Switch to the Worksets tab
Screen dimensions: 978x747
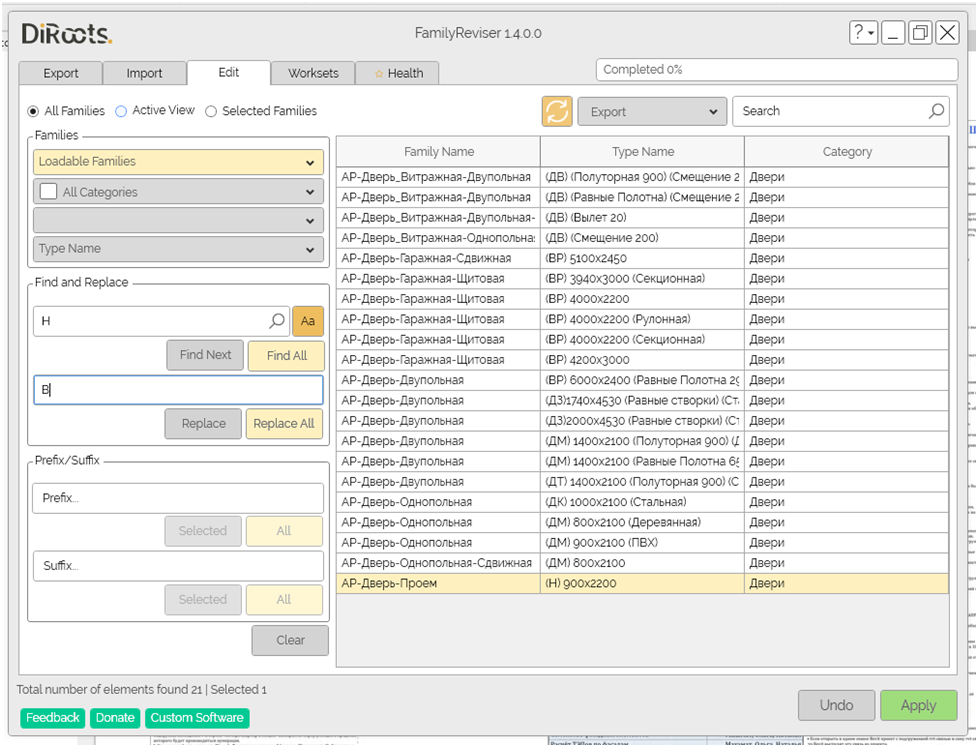313,73
